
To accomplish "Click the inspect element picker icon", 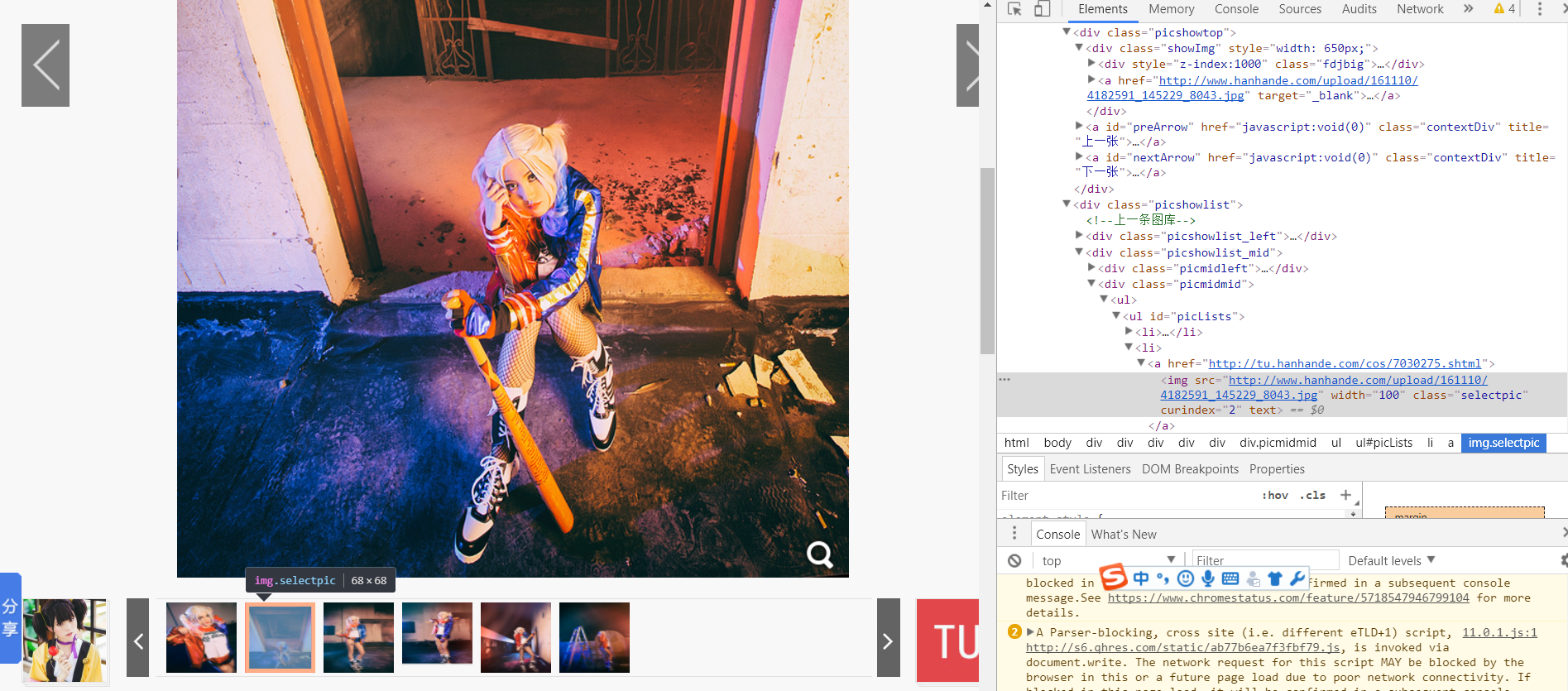I will click(x=1014, y=9).
